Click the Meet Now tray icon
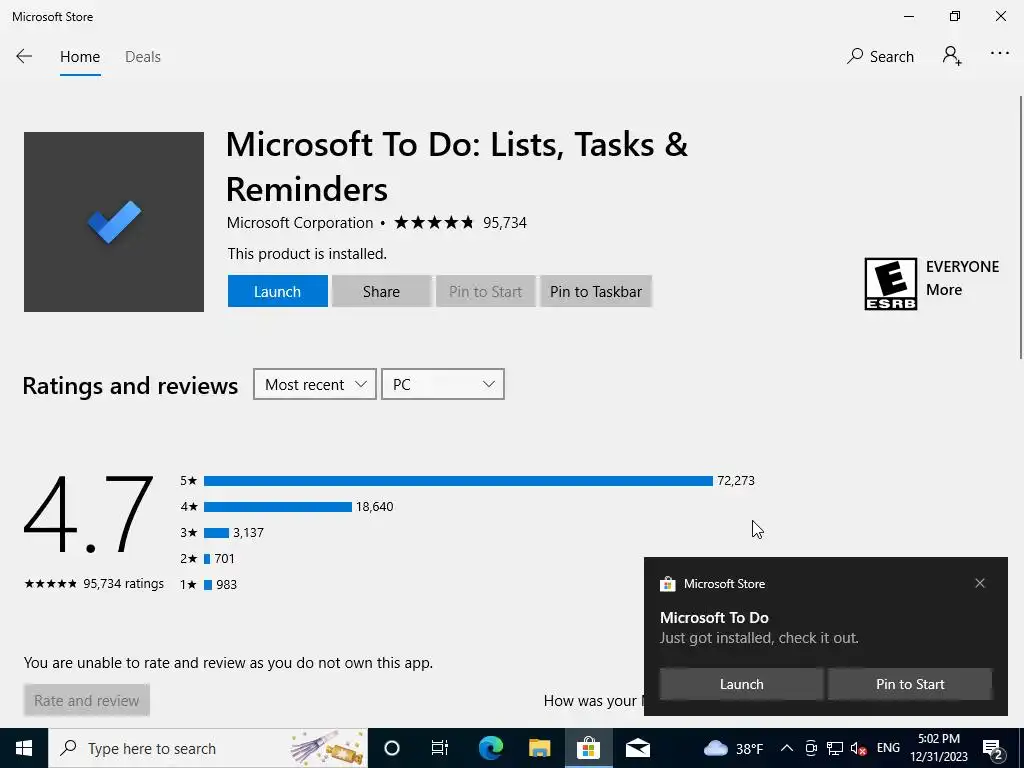The image size is (1024, 768). (x=810, y=748)
